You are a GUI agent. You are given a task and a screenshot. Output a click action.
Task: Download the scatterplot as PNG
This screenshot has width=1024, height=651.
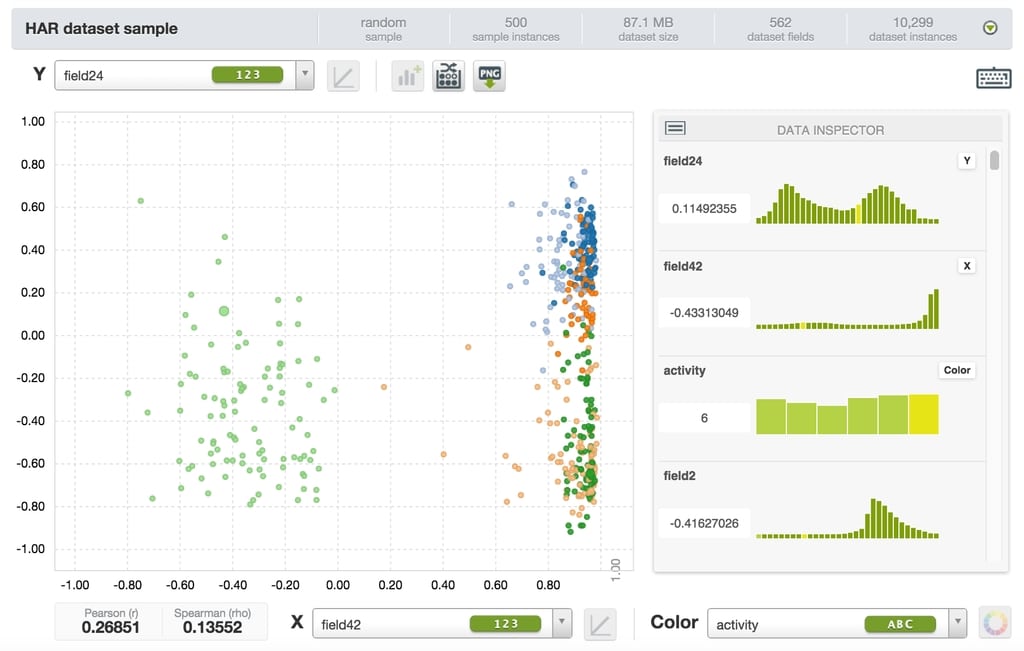coord(489,76)
